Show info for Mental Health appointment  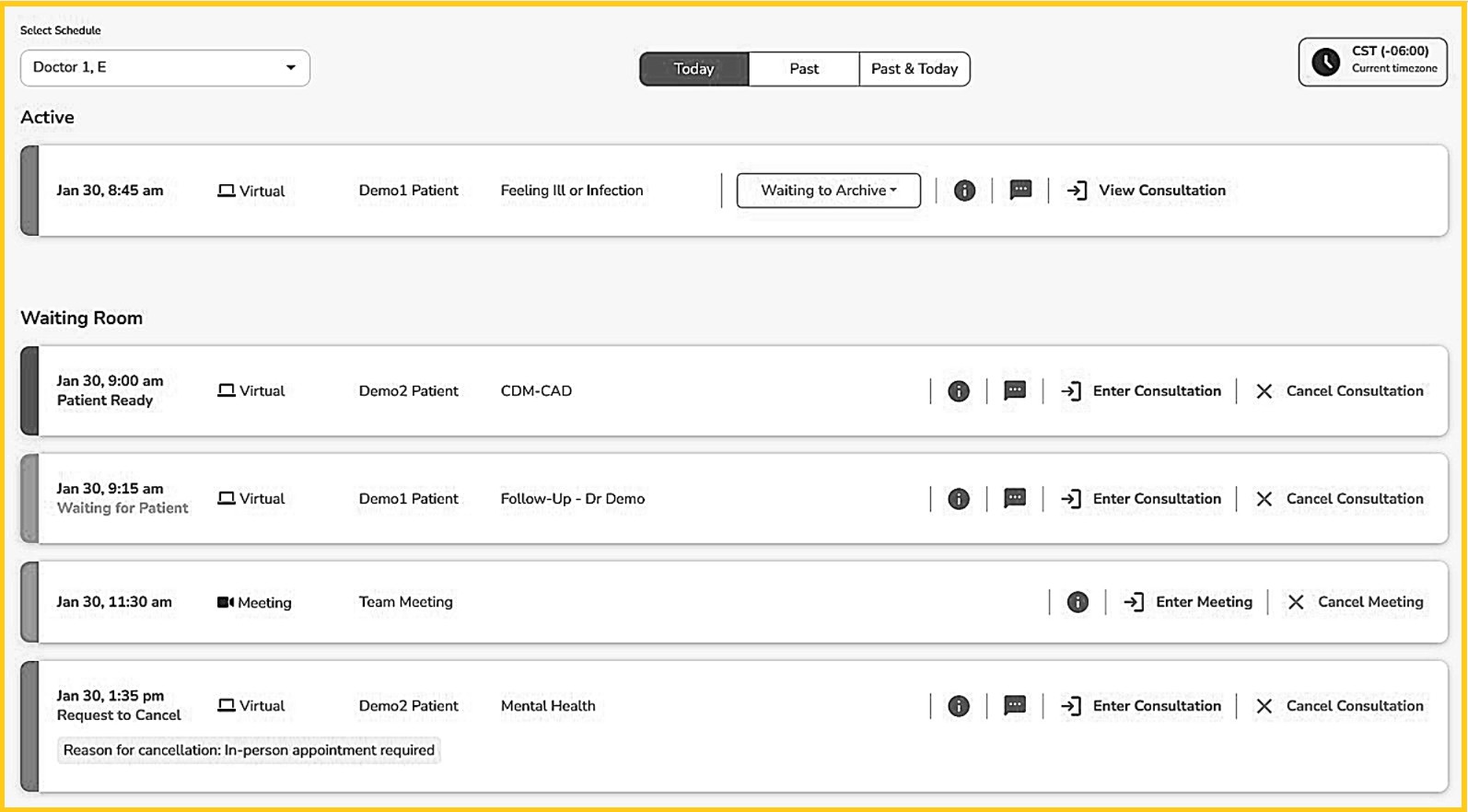click(x=959, y=706)
